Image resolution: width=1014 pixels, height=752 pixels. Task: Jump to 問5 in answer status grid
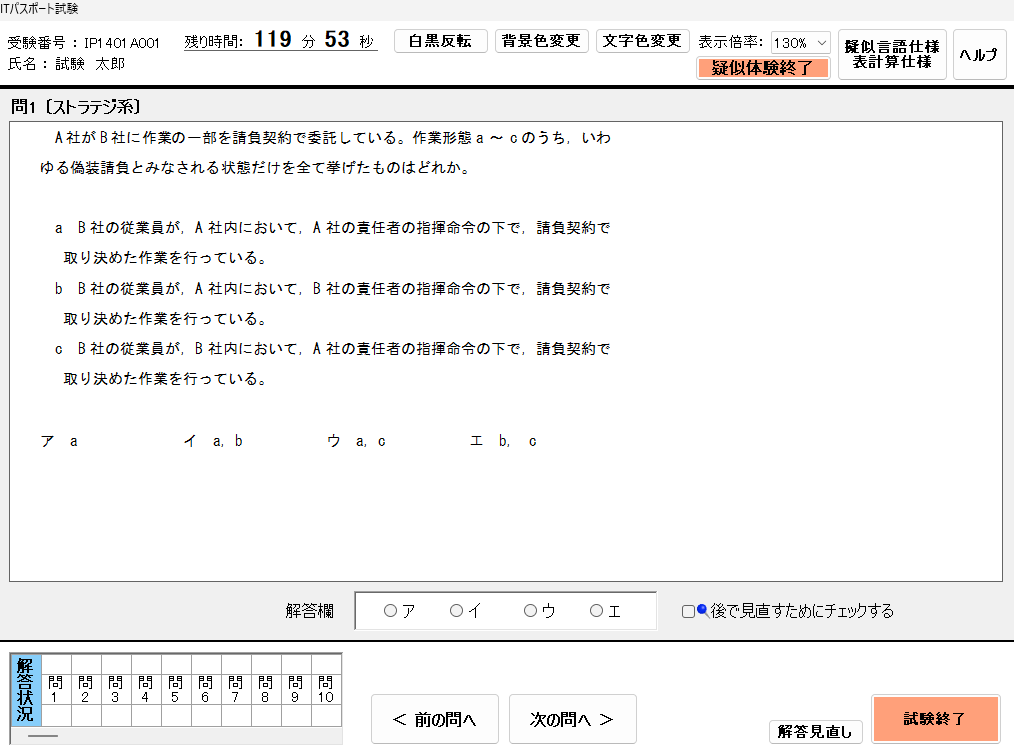point(175,689)
